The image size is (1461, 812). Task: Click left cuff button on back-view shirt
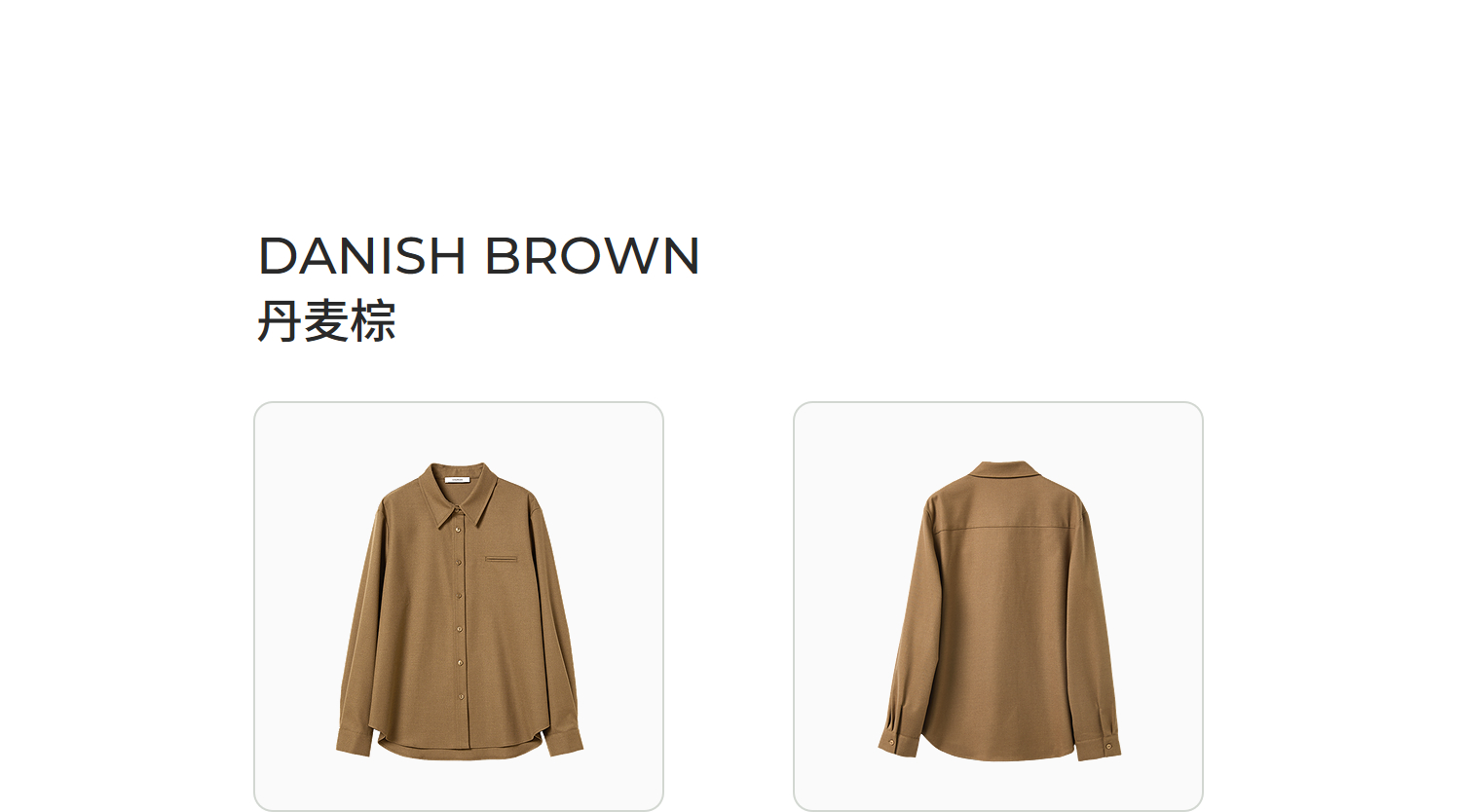(890, 744)
